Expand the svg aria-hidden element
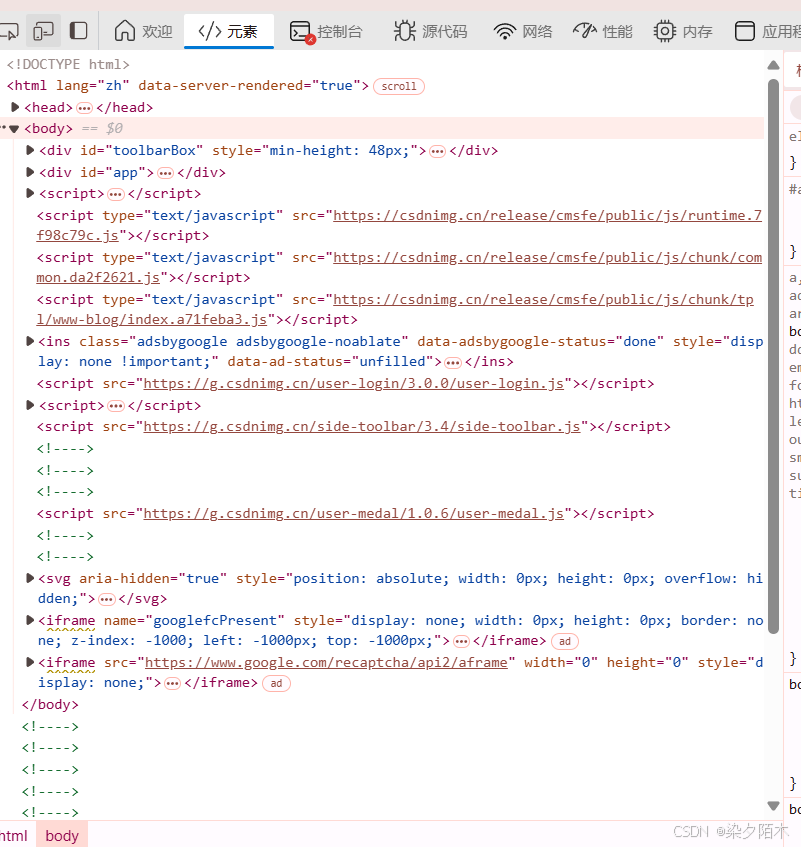The image size is (801, 847). 30,578
